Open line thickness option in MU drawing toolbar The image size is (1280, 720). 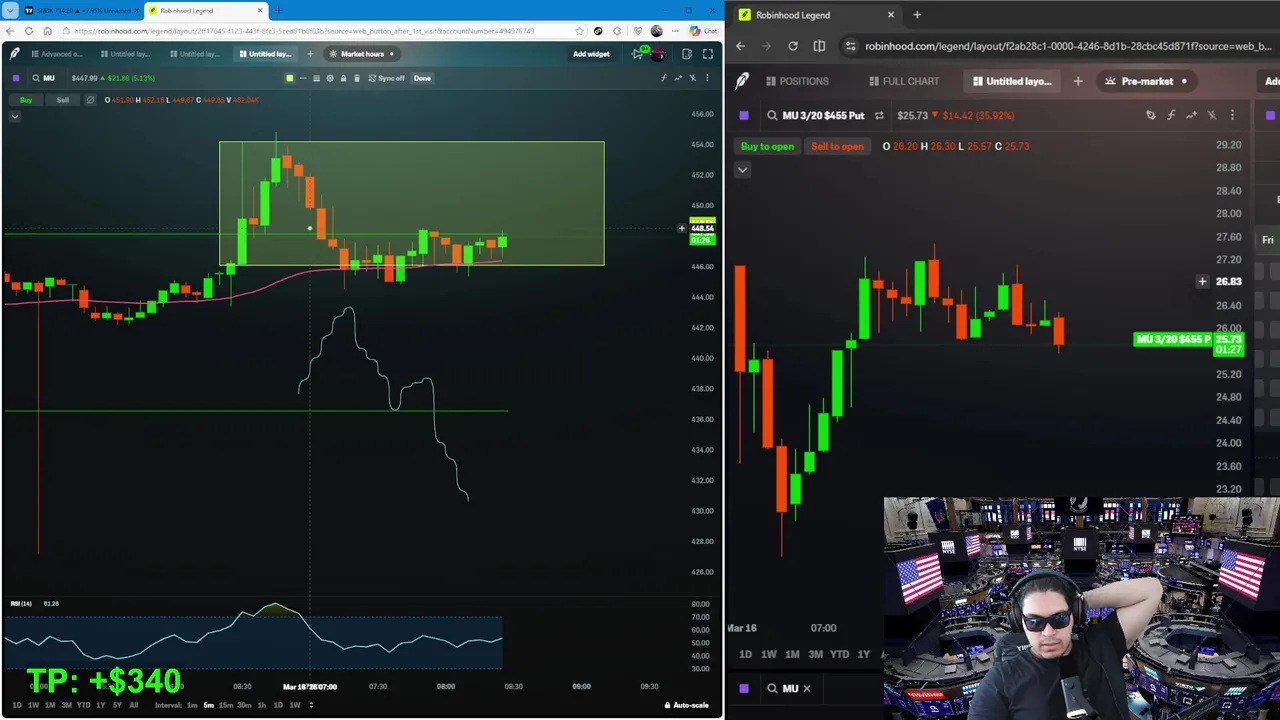pyautogui.click(x=316, y=78)
